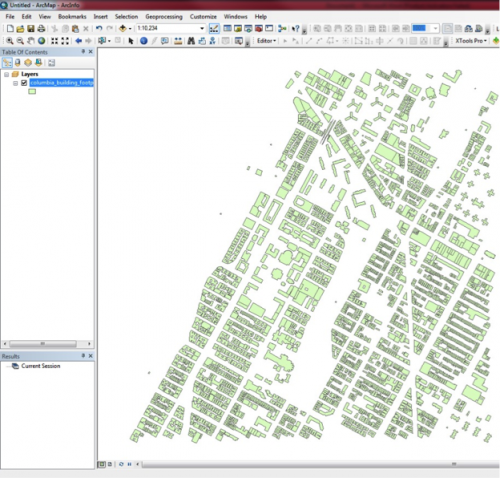Toggle List By Source view
This screenshot has width=500, height=478.
point(18,62)
